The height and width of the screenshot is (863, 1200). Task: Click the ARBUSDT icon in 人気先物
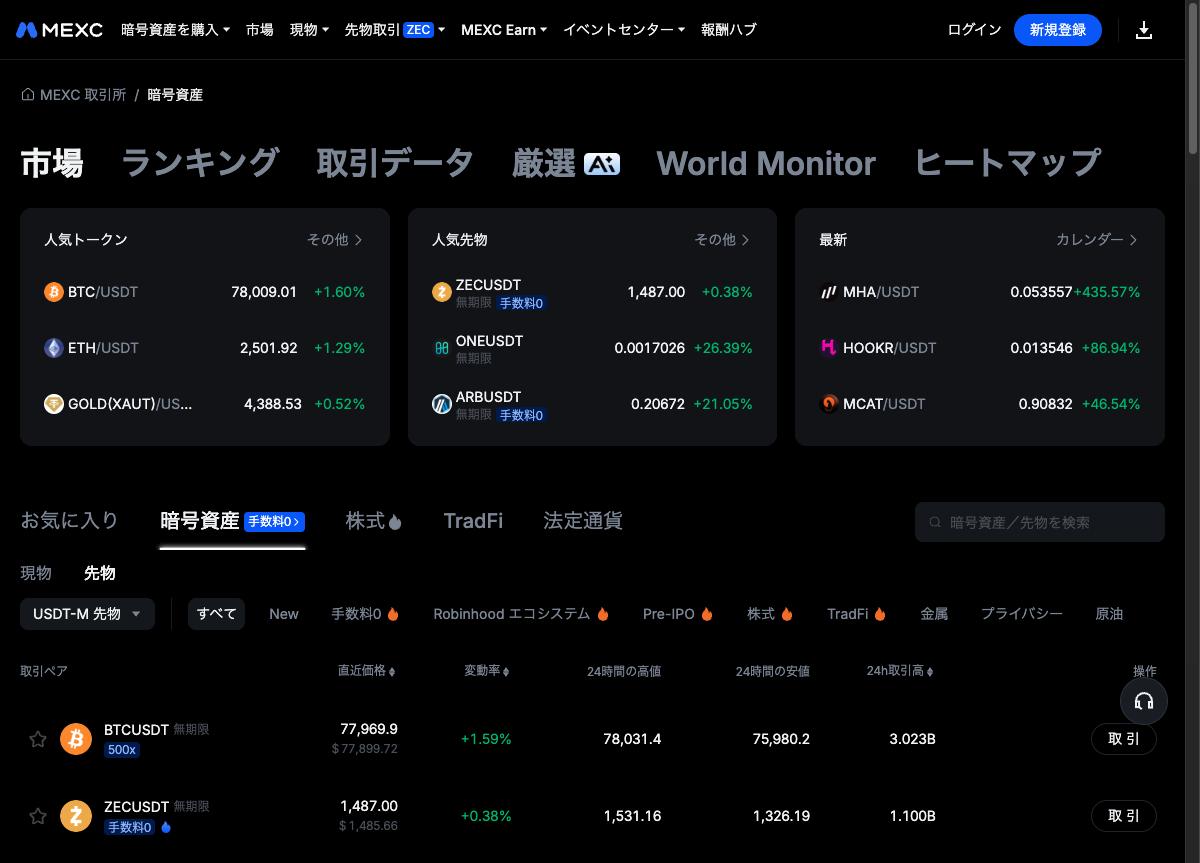441,404
